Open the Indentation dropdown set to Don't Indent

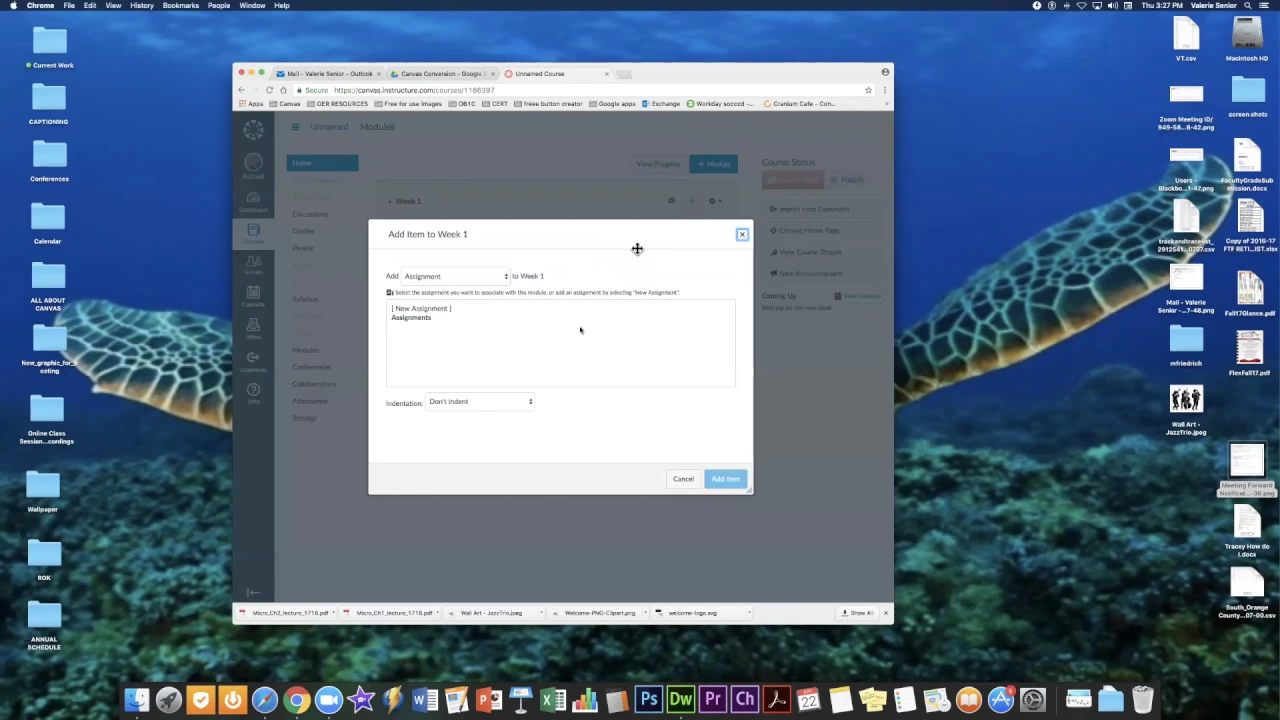coord(480,402)
